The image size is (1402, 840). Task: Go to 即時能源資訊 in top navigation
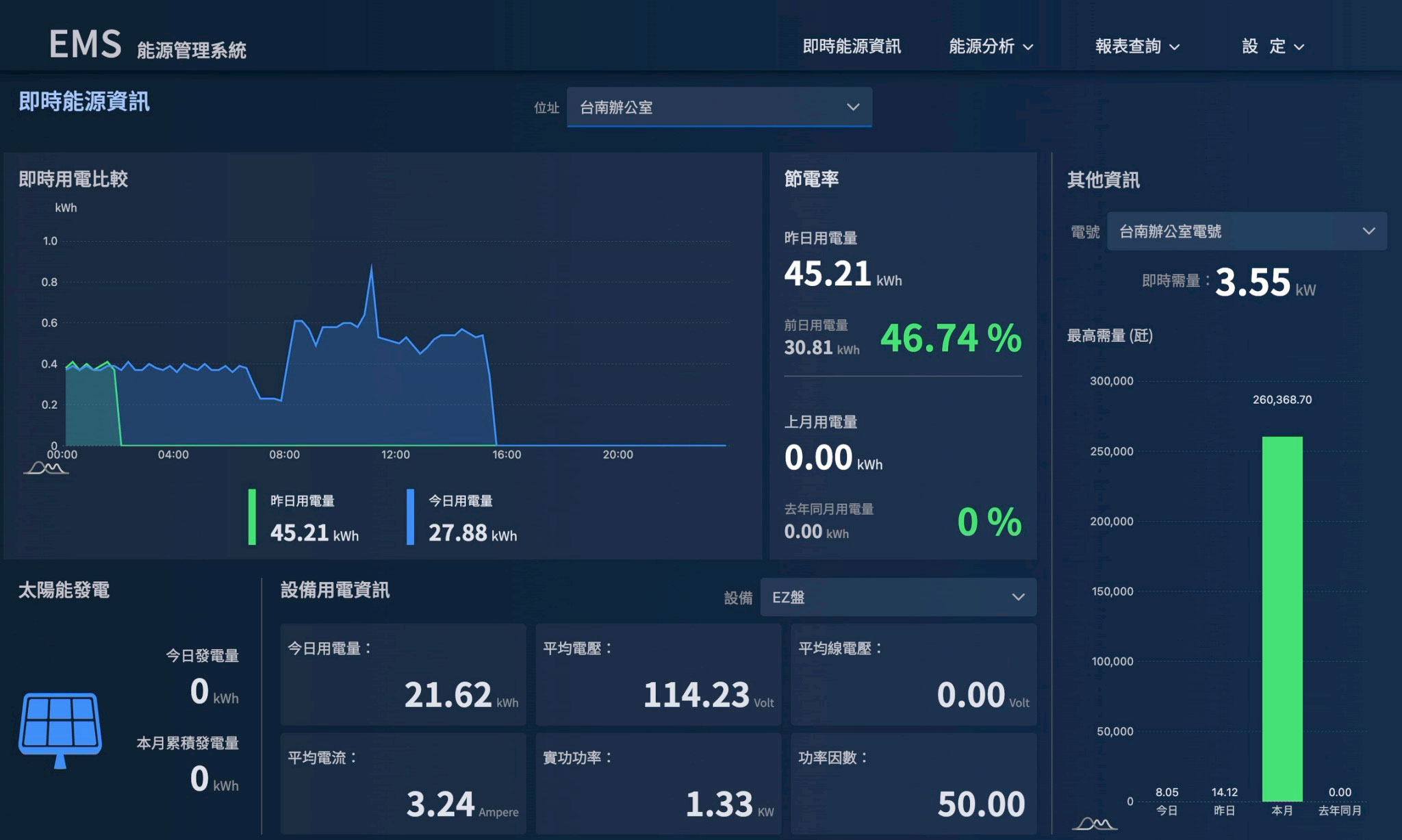(x=852, y=47)
